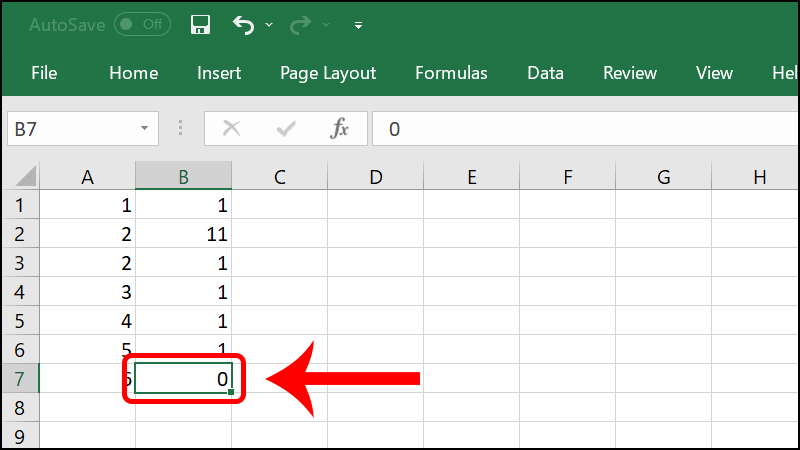Switch to the Page Layout tab
Image resolution: width=800 pixels, height=450 pixels.
coord(328,73)
